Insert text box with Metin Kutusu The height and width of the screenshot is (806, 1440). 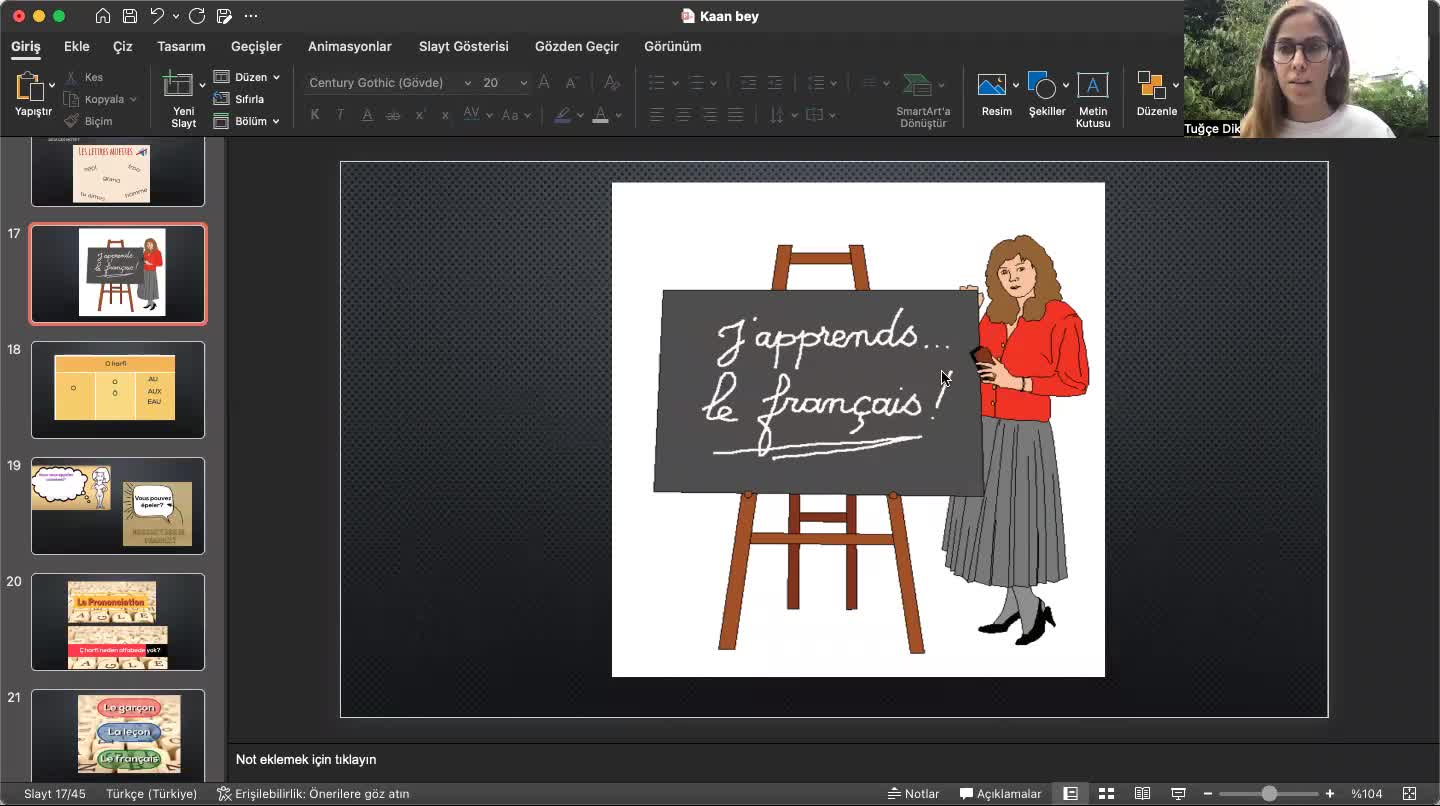pos(1093,100)
